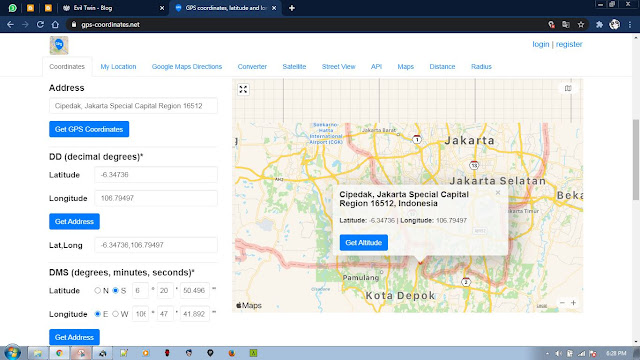Viewport: 640px width, 360px height.
Task: Focus the DD Longitude input field
Action: click(156, 198)
